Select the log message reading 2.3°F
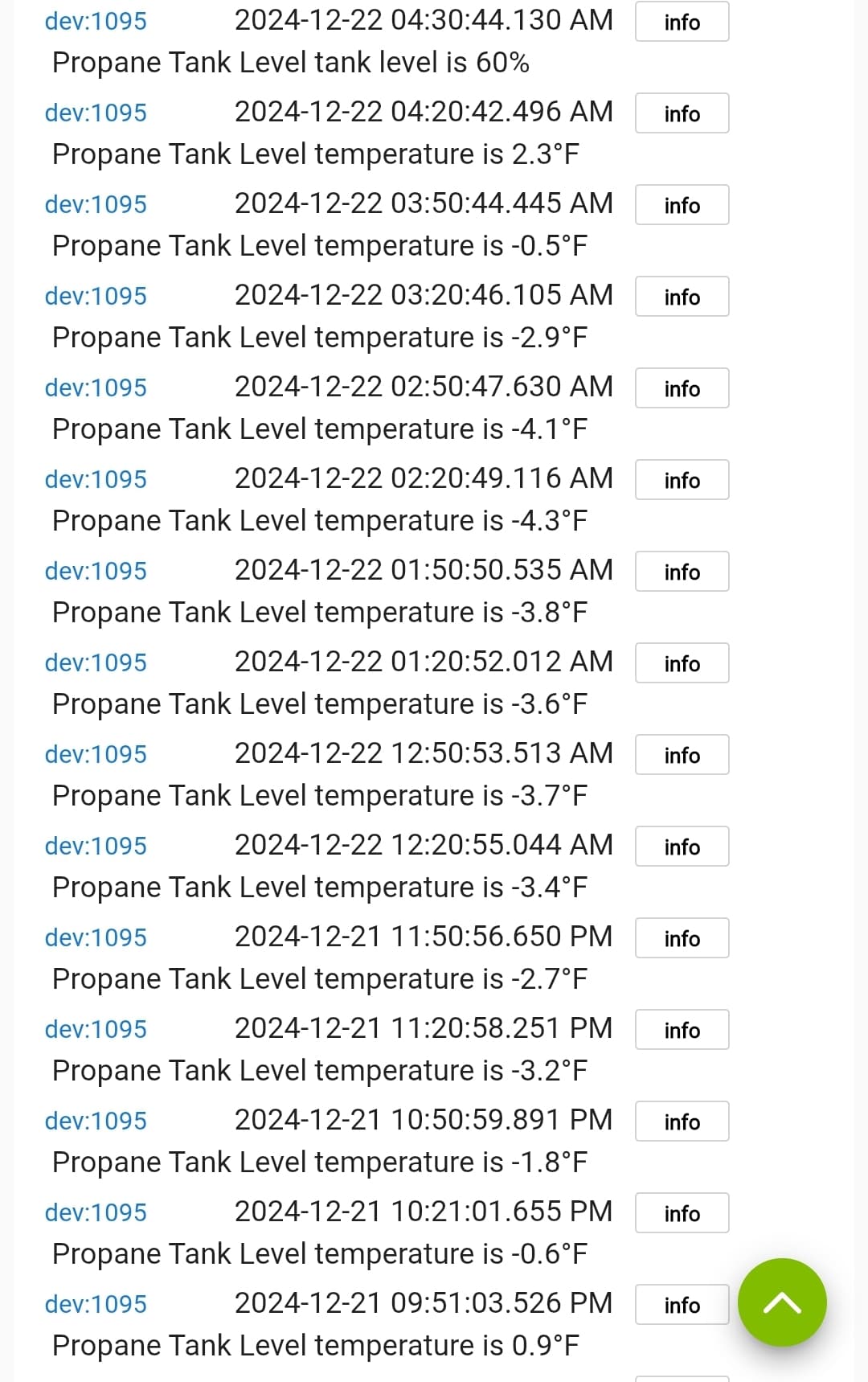This screenshot has height=1382, width=868. pos(316,154)
